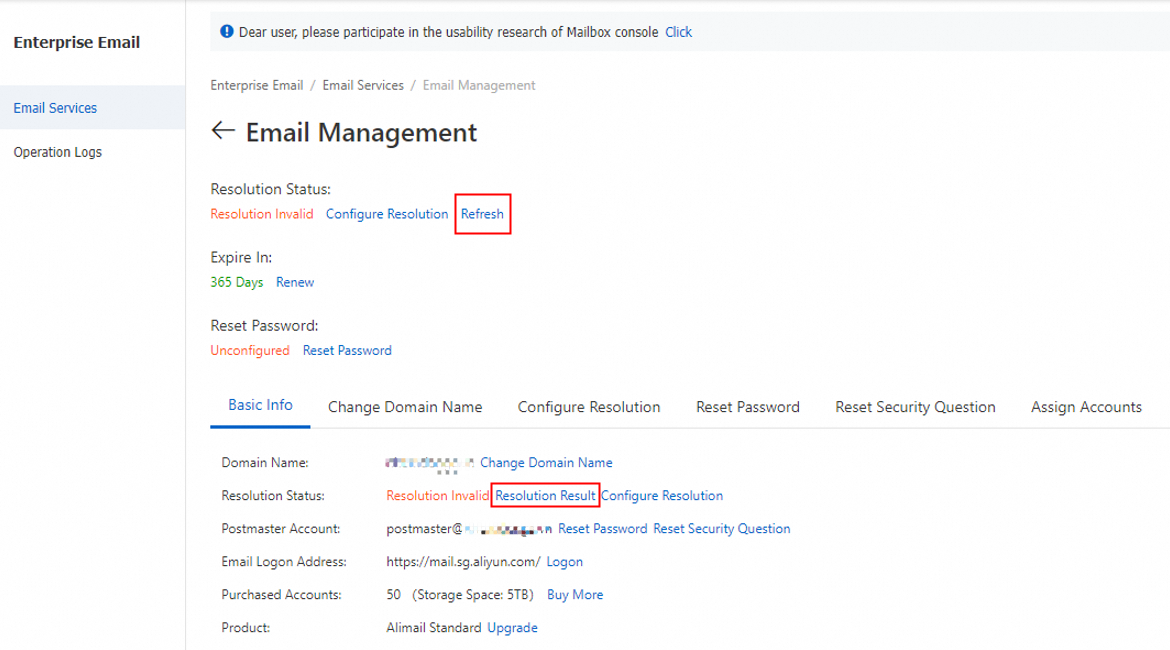Select Email Services in the sidebar
Screen dimensions: 1170x650
pos(55,108)
